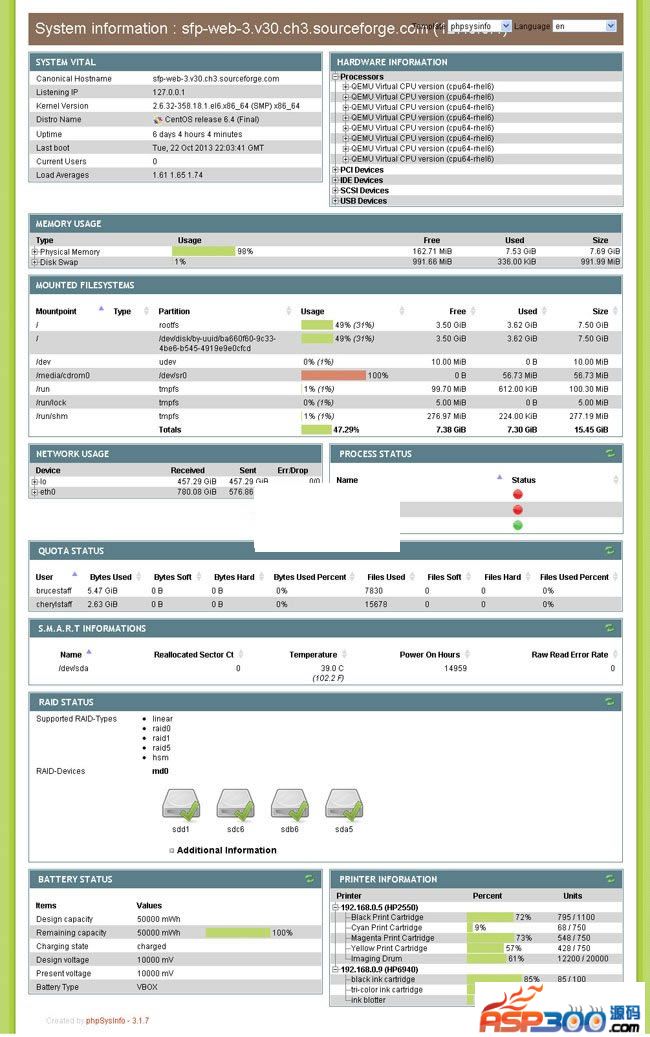Refresh the Printer Information panel

click(609, 879)
